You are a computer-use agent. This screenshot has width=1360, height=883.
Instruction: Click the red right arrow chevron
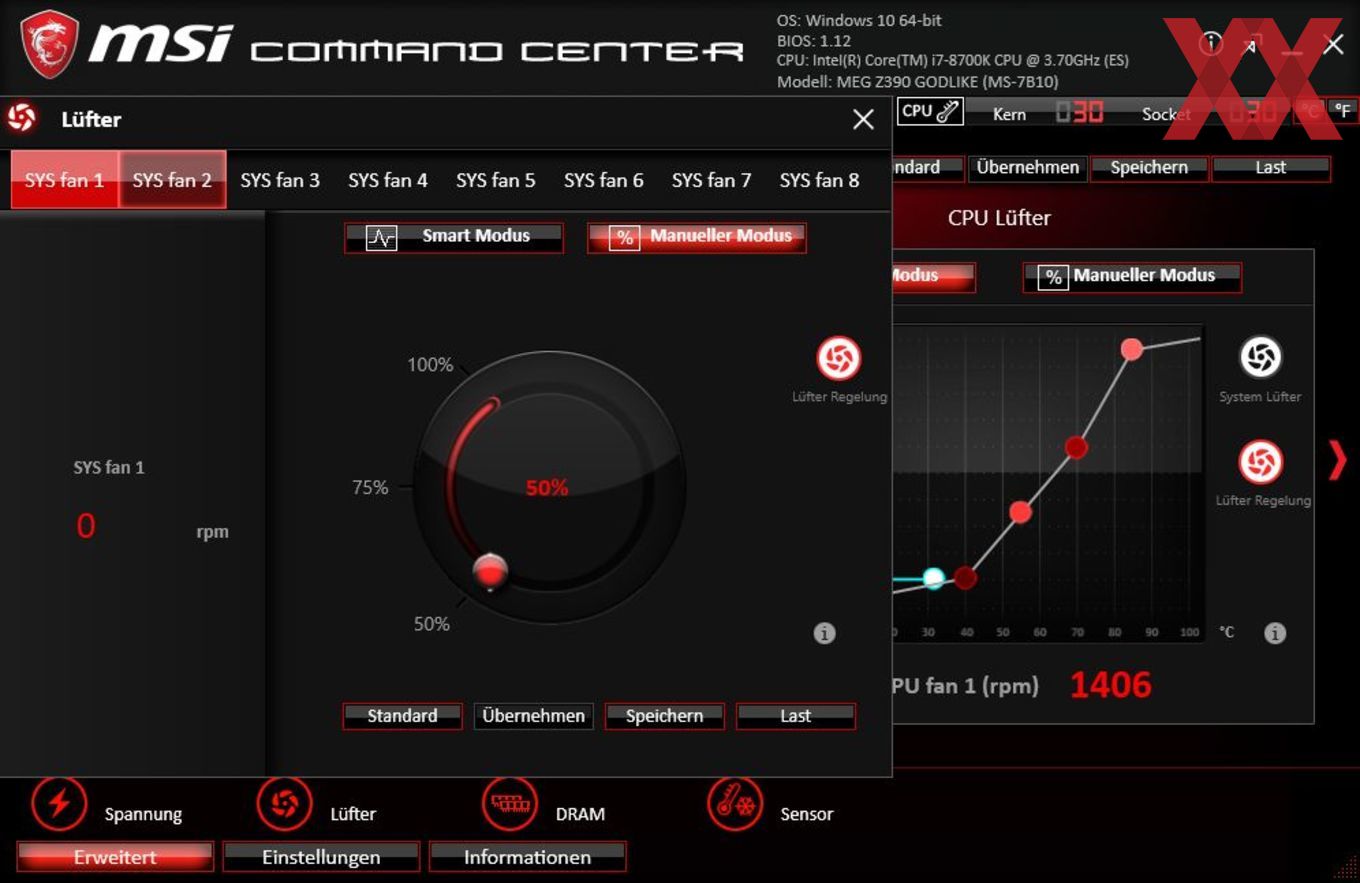pyautogui.click(x=1338, y=459)
